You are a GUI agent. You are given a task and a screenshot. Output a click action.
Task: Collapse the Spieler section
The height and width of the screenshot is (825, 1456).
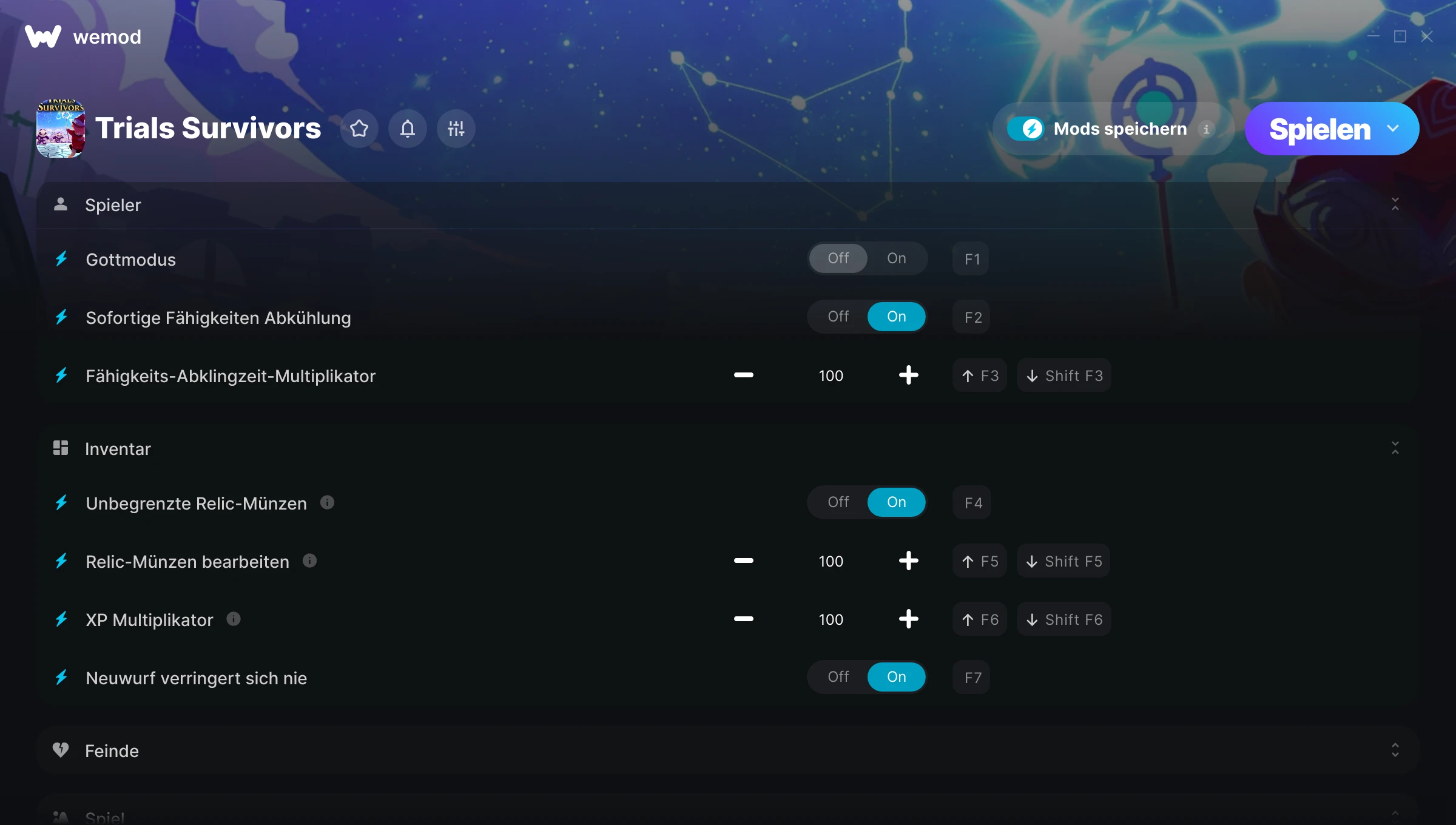pyautogui.click(x=1395, y=204)
